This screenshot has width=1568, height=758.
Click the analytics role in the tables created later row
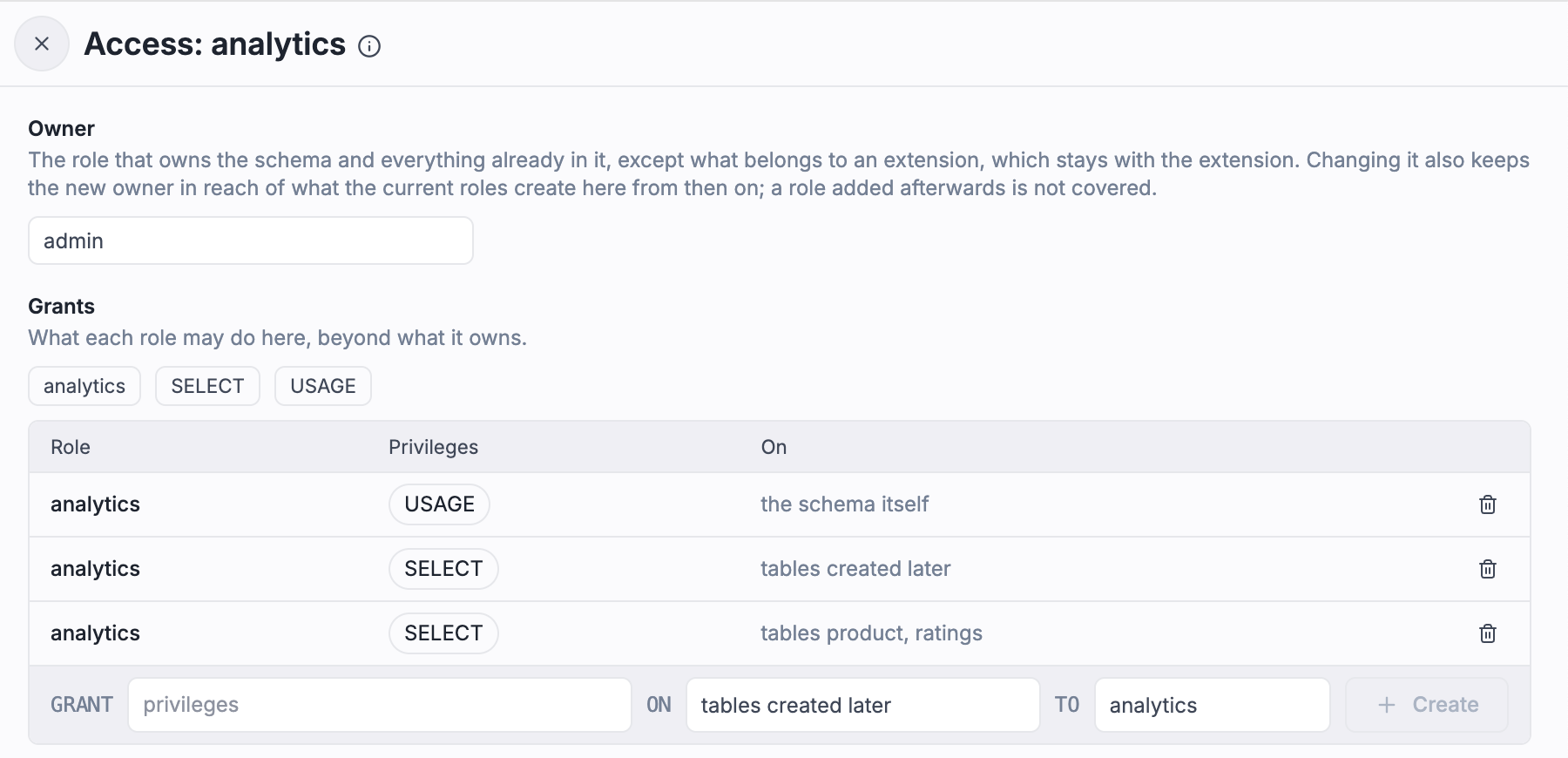click(x=95, y=569)
